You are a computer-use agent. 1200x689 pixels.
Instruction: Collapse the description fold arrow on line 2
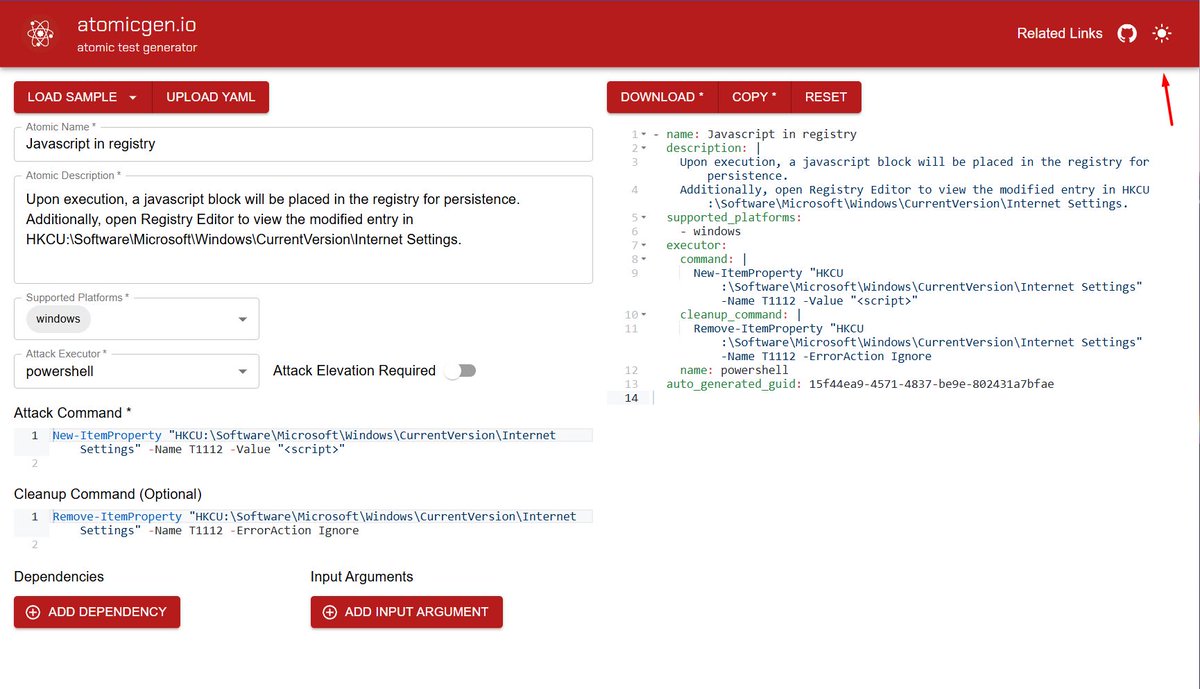[x=644, y=148]
